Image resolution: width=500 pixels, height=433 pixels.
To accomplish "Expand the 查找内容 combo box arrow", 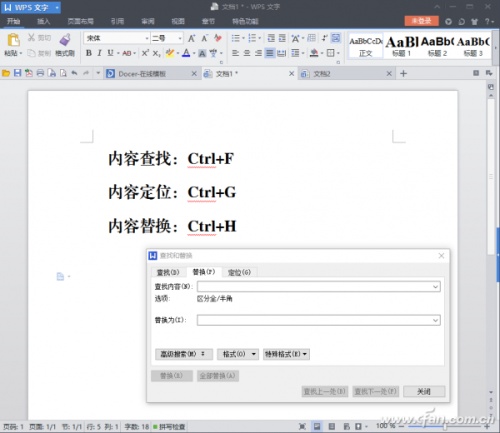I will point(435,287).
